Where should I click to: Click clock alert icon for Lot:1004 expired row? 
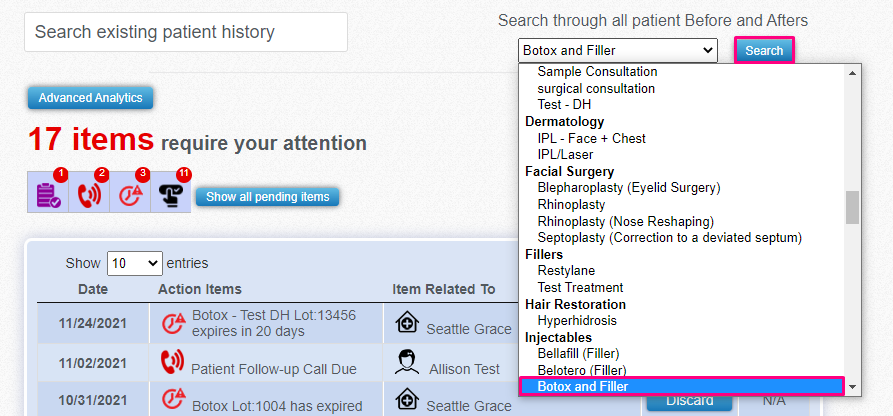pos(174,400)
